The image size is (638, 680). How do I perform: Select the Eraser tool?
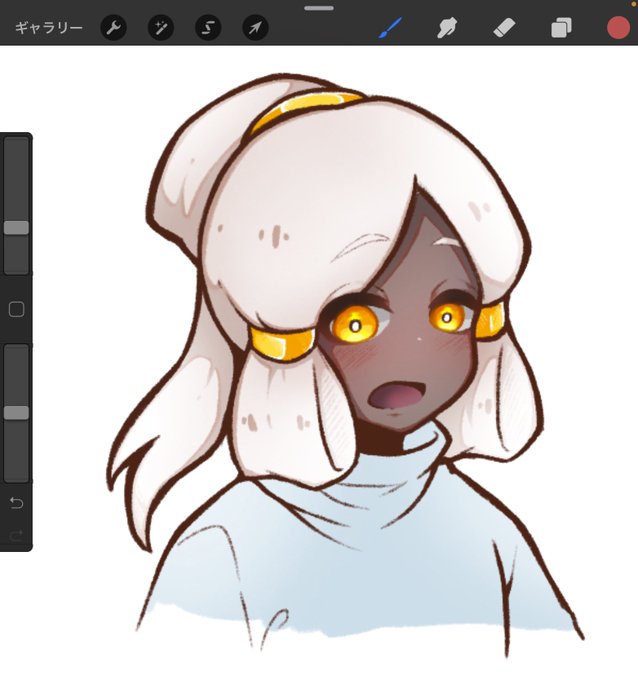click(x=504, y=28)
